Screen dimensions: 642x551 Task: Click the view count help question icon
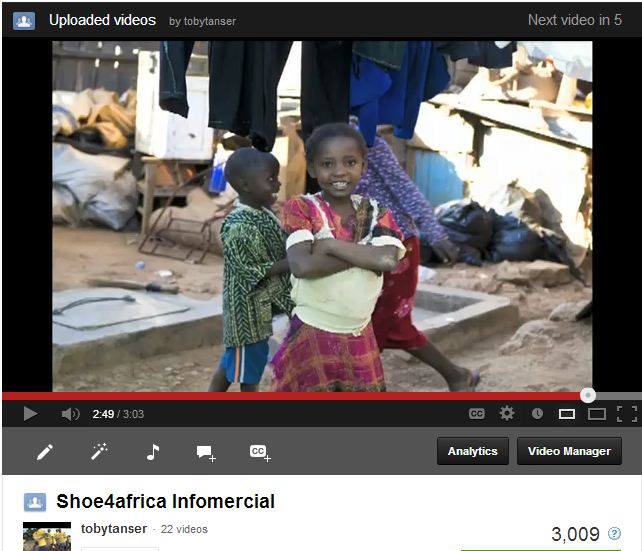point(614,533)
